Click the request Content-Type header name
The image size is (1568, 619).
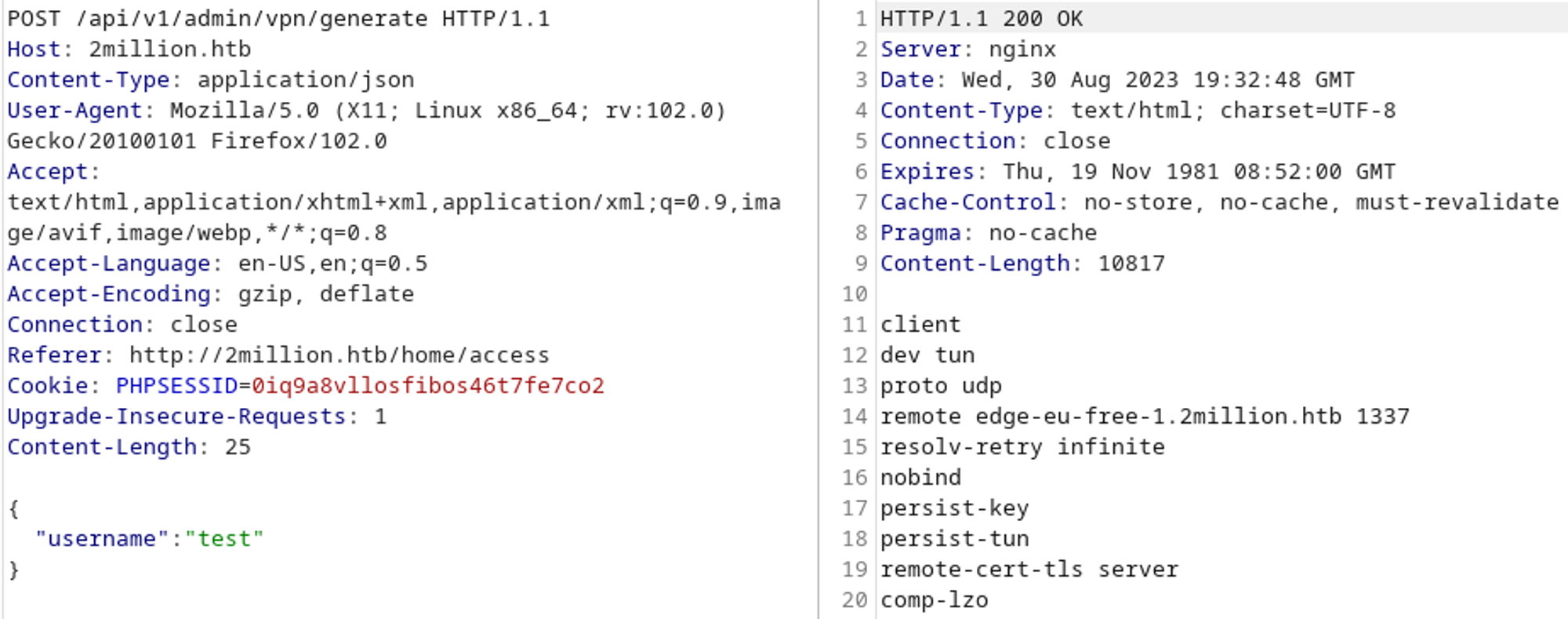pyautogui.click(x=88, y=80)
